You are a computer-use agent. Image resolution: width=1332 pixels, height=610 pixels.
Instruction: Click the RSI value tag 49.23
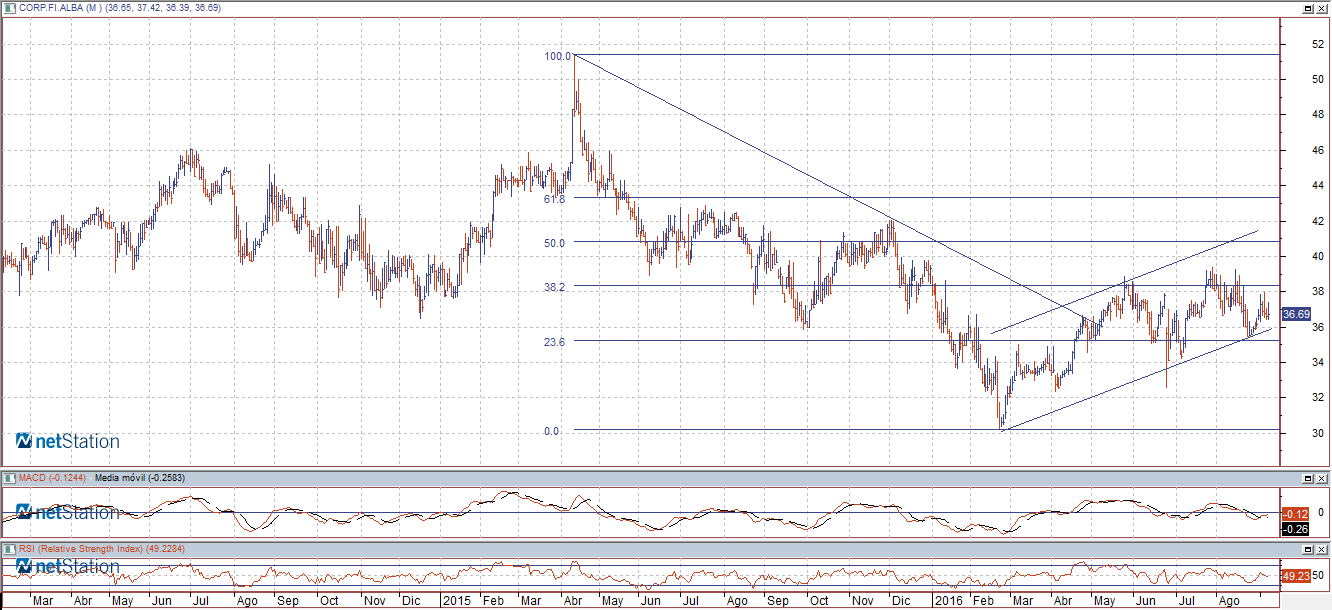coord(1295,576)
